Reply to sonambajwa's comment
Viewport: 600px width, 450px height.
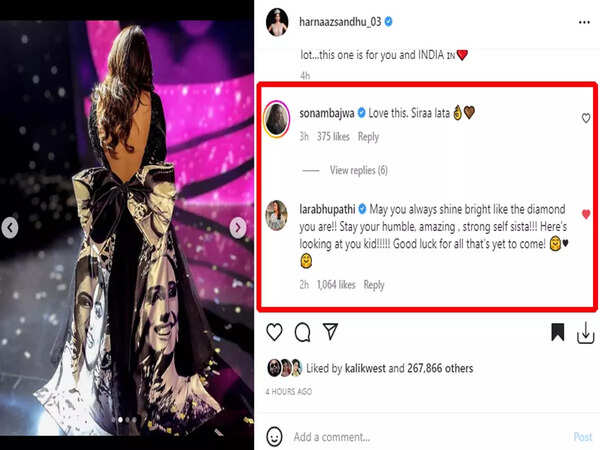(x=368, y=137)
